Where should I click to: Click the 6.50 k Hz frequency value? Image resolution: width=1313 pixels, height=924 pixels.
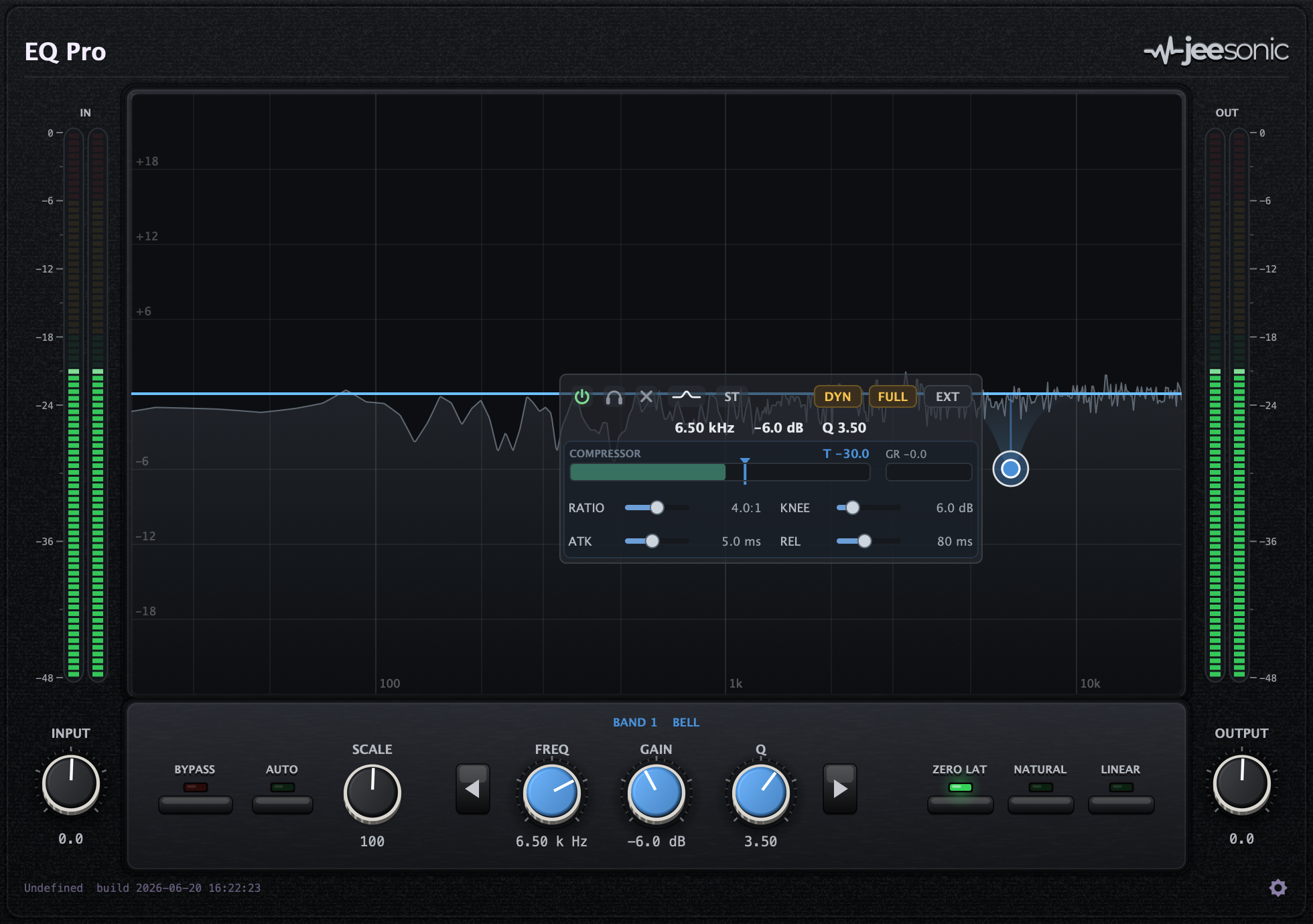pos(551,842)
